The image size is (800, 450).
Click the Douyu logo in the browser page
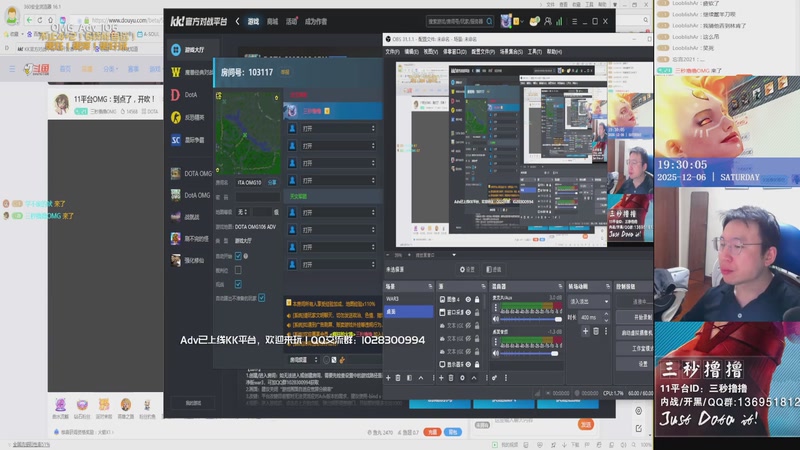tap(37, 69)
